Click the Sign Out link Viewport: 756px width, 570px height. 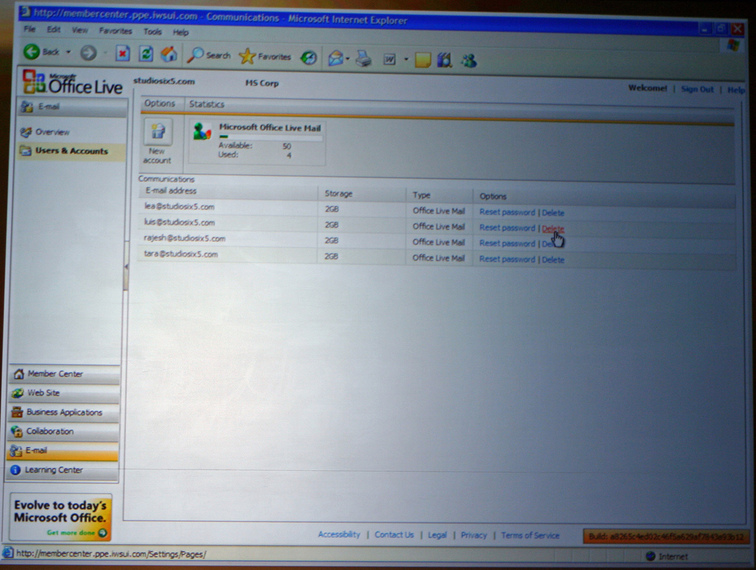point(697,89)
